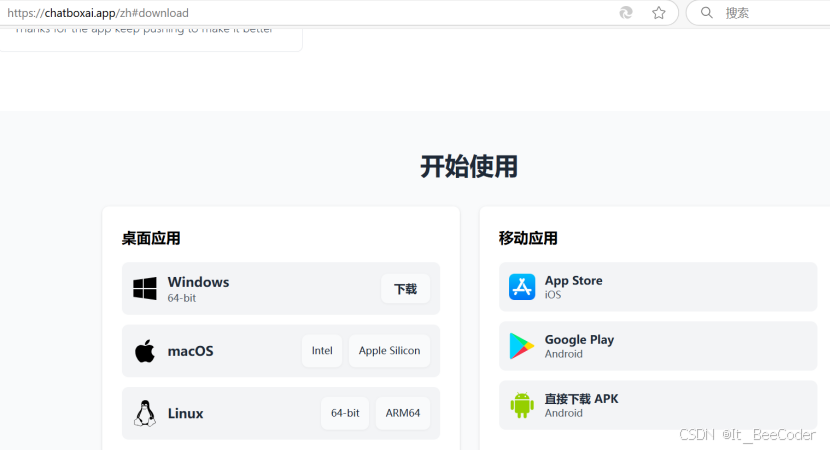Image resolution: width=831 pixels, height=450 pixels.
Task: Open the Google Play Android card
Action: (x=658, y=346)
